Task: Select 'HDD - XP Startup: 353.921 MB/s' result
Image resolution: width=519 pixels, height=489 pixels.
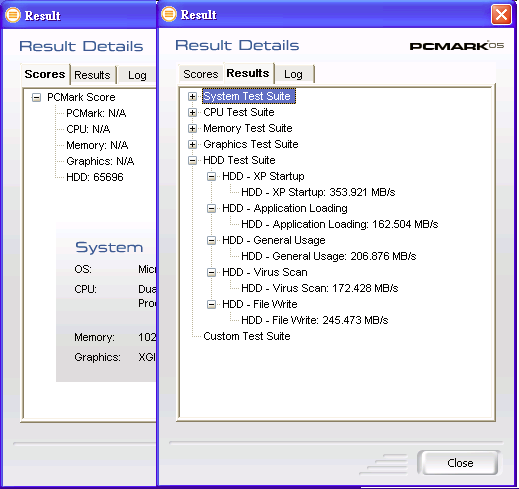Action: coord(318,192)
